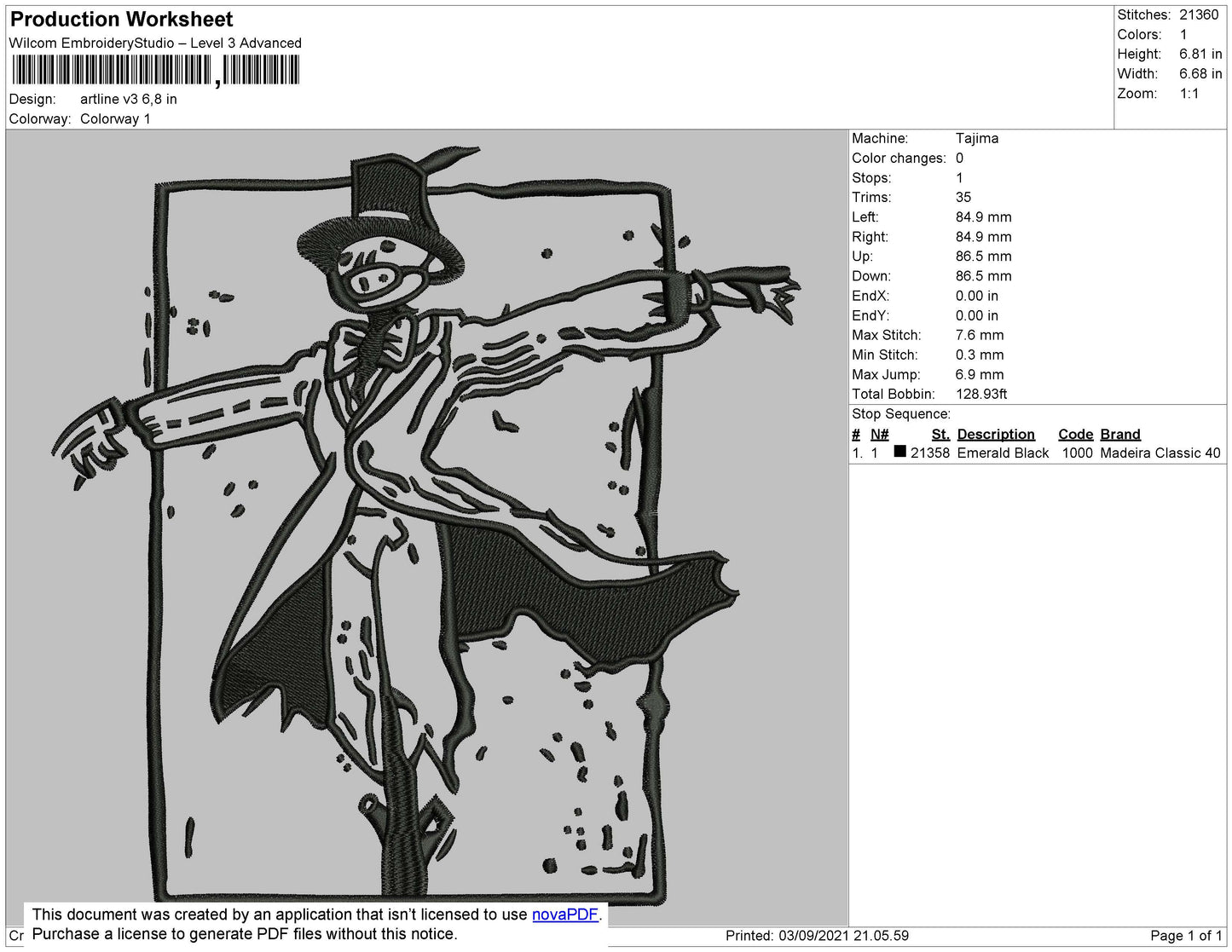
Task: Select the 'EndX:' label
Action: pos(870,296)
